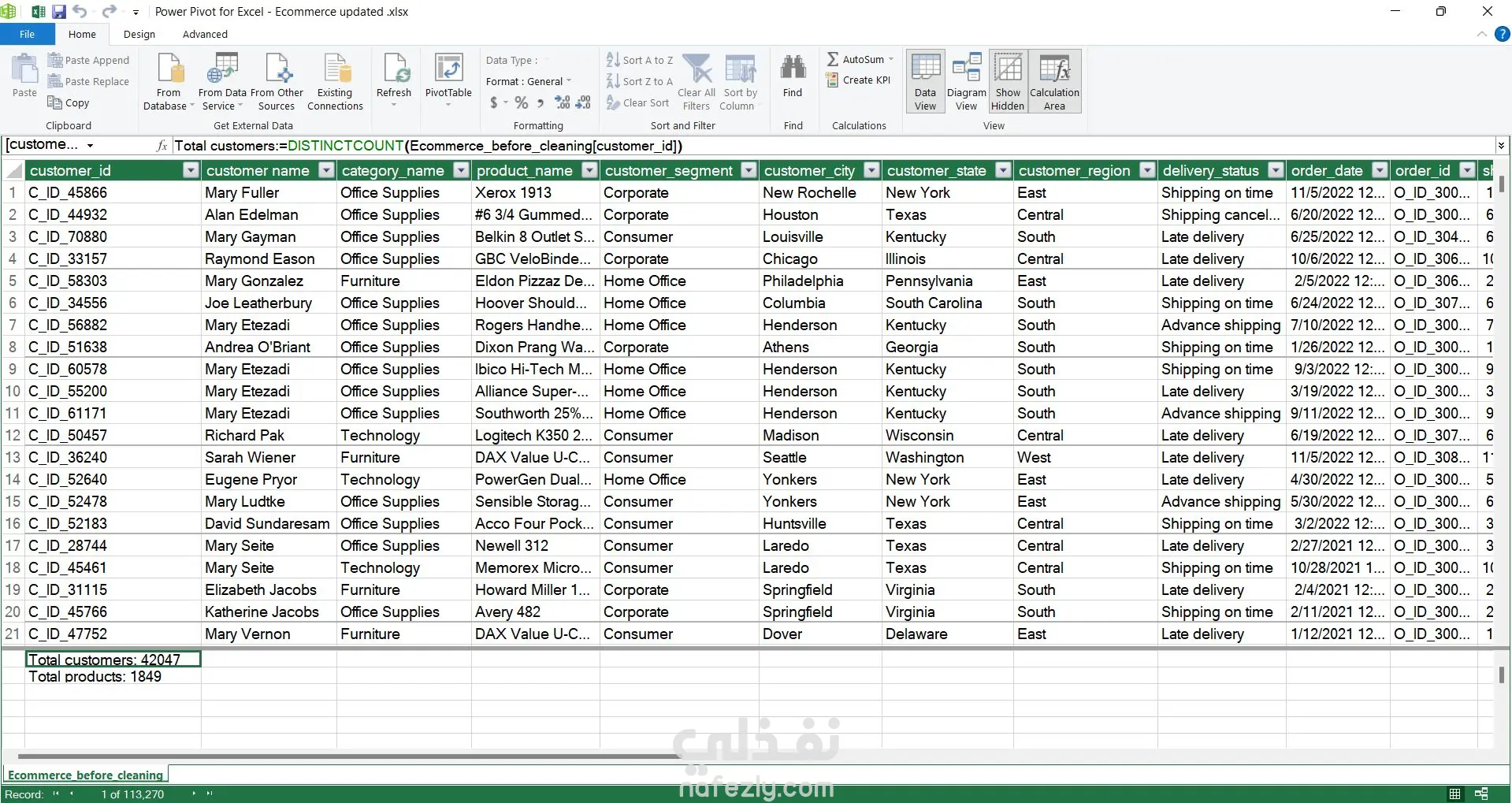
Task: Toggle the Calculation Area
Action: point(1054,82)
